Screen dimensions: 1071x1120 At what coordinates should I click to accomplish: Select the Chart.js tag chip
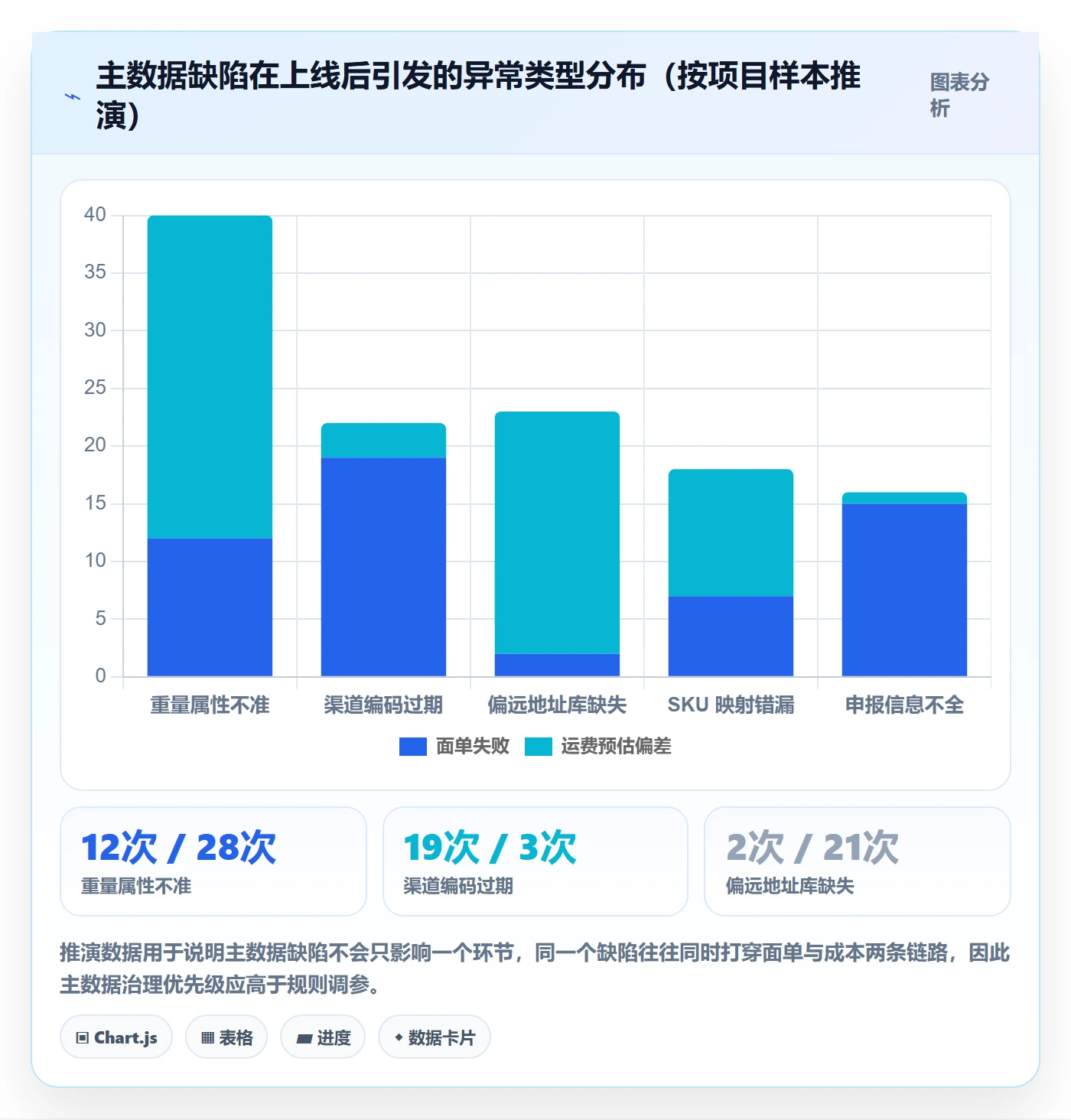(116, 1037)
